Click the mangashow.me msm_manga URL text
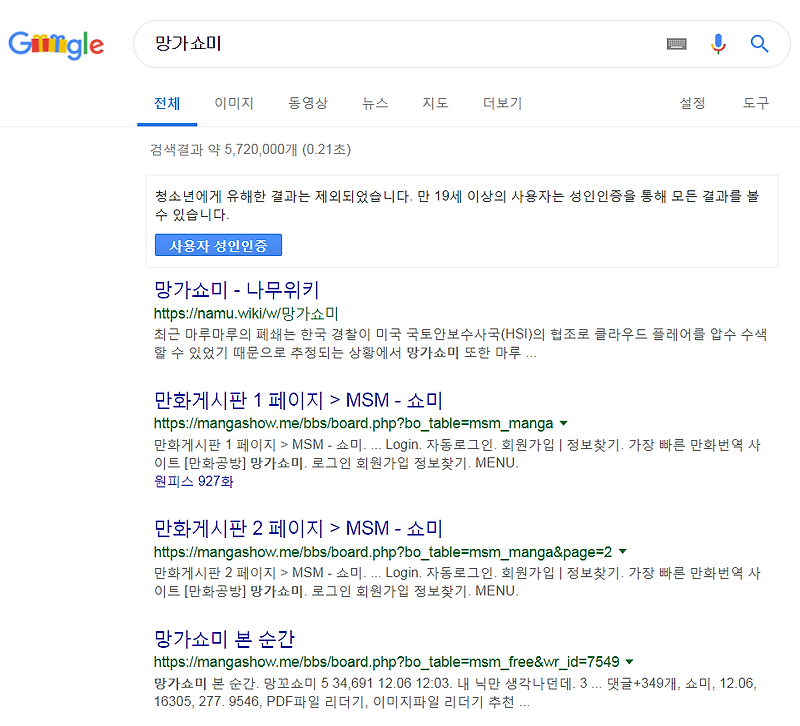The image size is (800, 726). [353, 423]
